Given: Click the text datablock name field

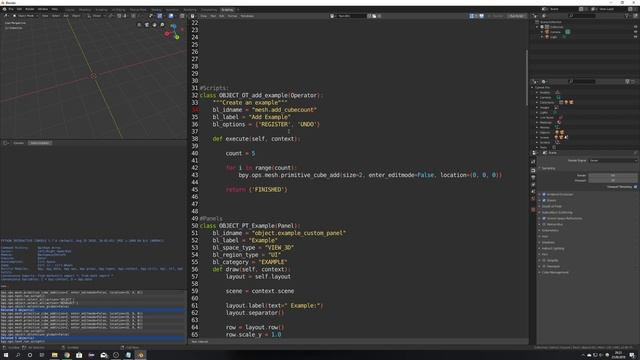Looking at the screenshot, I should pos(351,16).
